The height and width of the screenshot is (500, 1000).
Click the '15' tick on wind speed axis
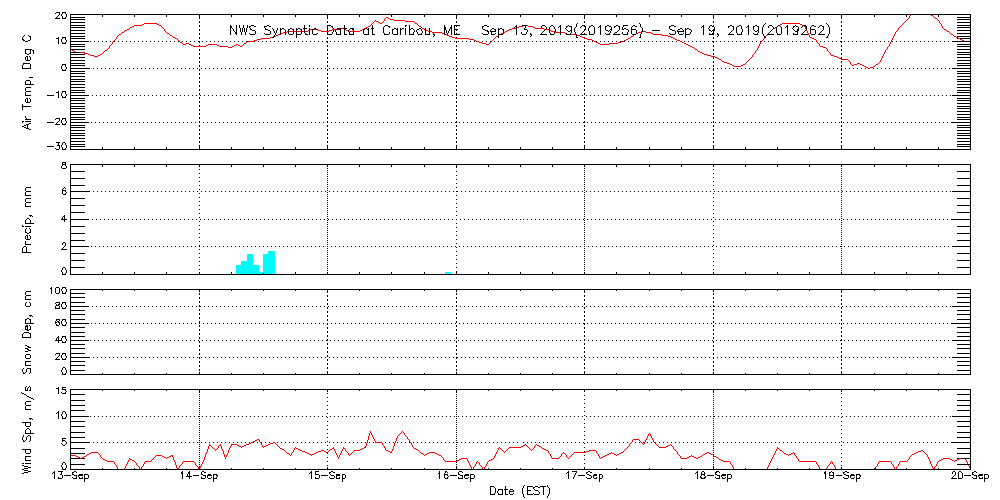coord(59,390)
